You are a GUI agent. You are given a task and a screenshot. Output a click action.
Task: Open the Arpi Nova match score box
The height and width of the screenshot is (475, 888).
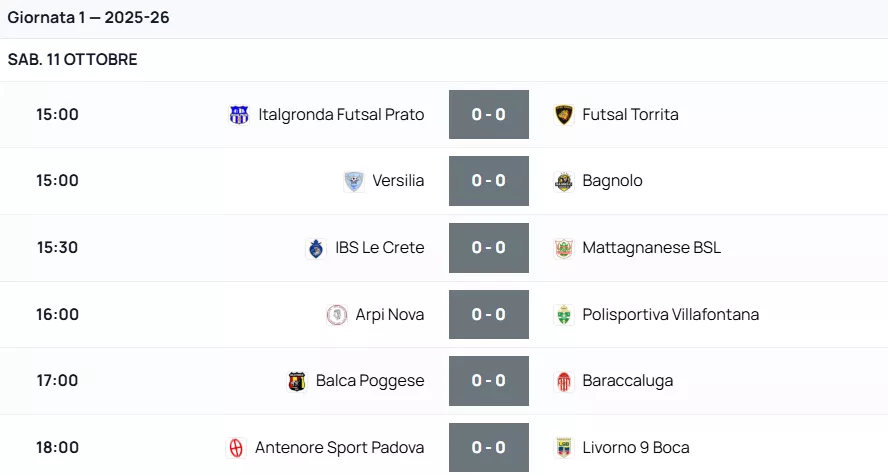click(488, 315)
